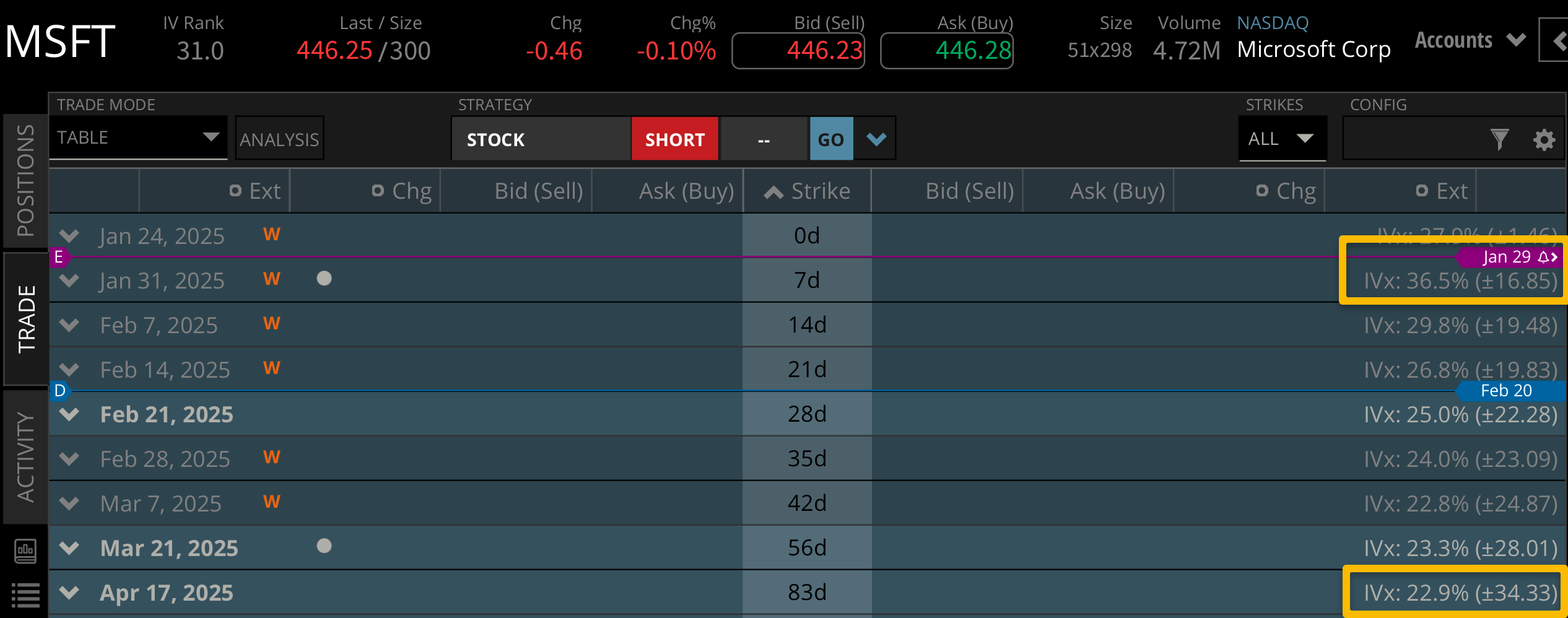
Task: Toggle the Chg column circle indicator on the left
Action: (378, 191)
